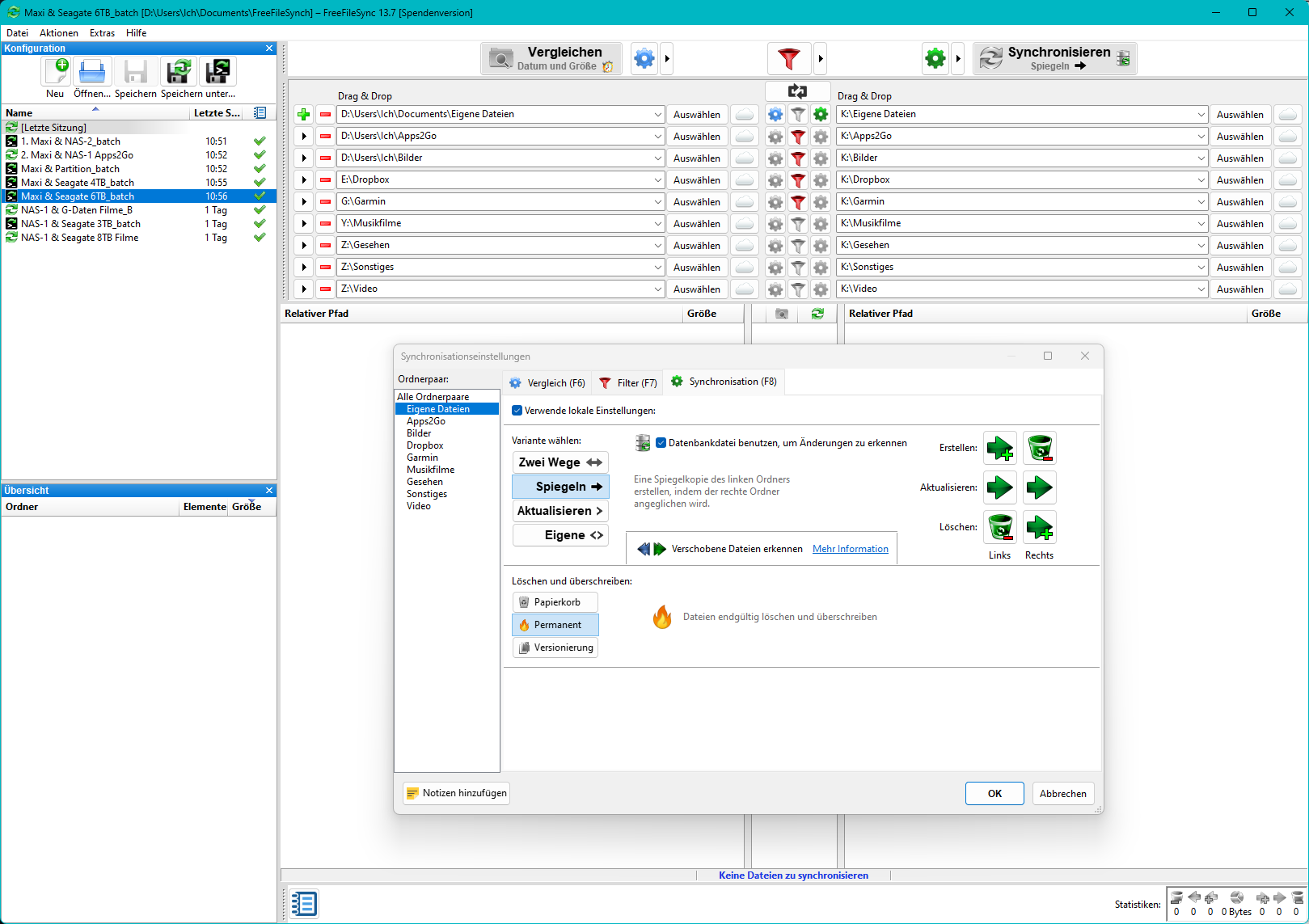
Task: Click the log panel icon at bottom left
Action: pyautogui.click(x=304, y=904)
